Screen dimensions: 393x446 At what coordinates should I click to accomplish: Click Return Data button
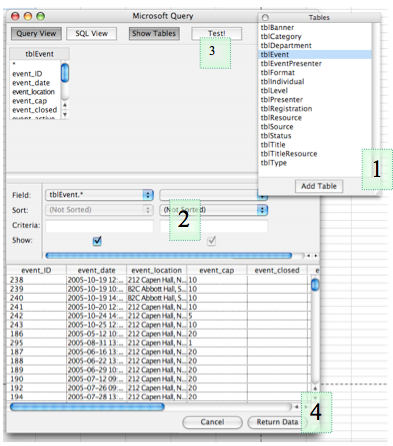277,422
